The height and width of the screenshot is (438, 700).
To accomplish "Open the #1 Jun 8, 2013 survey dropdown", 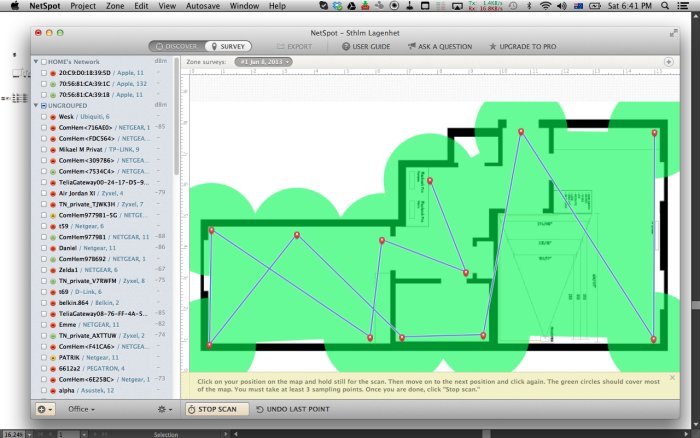I will pos(263,62).
